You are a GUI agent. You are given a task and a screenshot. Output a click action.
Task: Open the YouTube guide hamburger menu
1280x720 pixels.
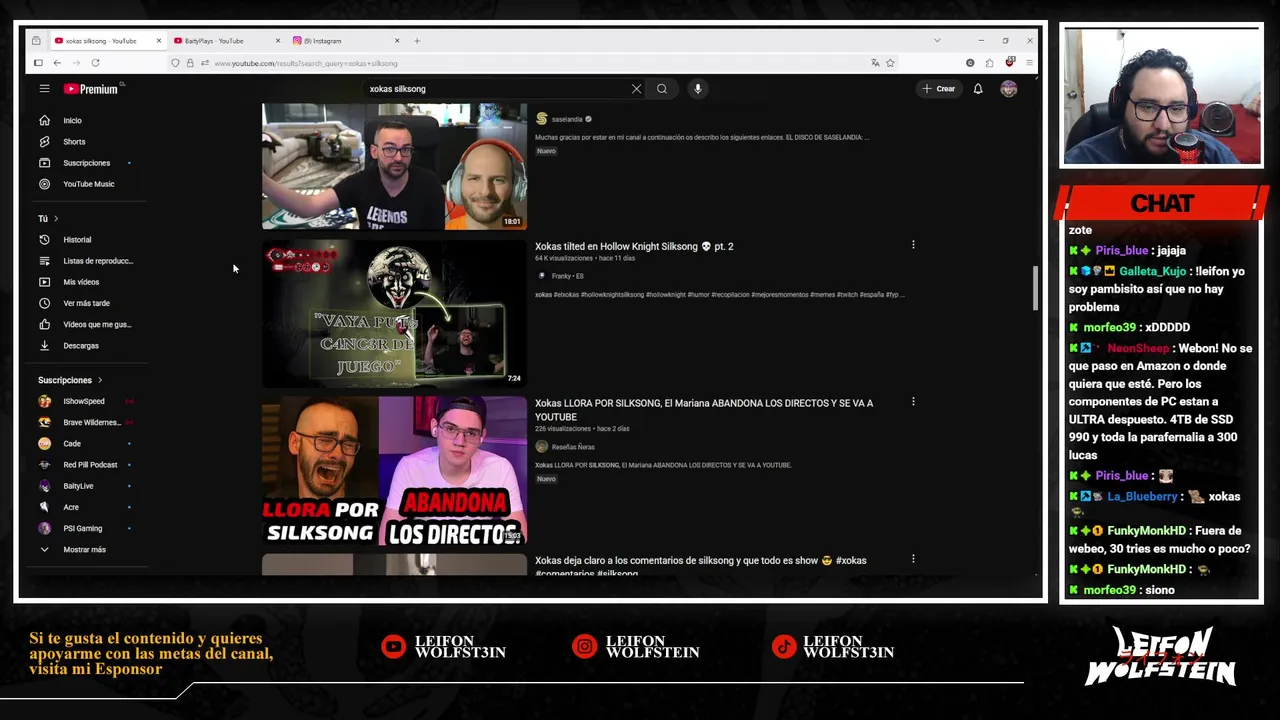44,89
